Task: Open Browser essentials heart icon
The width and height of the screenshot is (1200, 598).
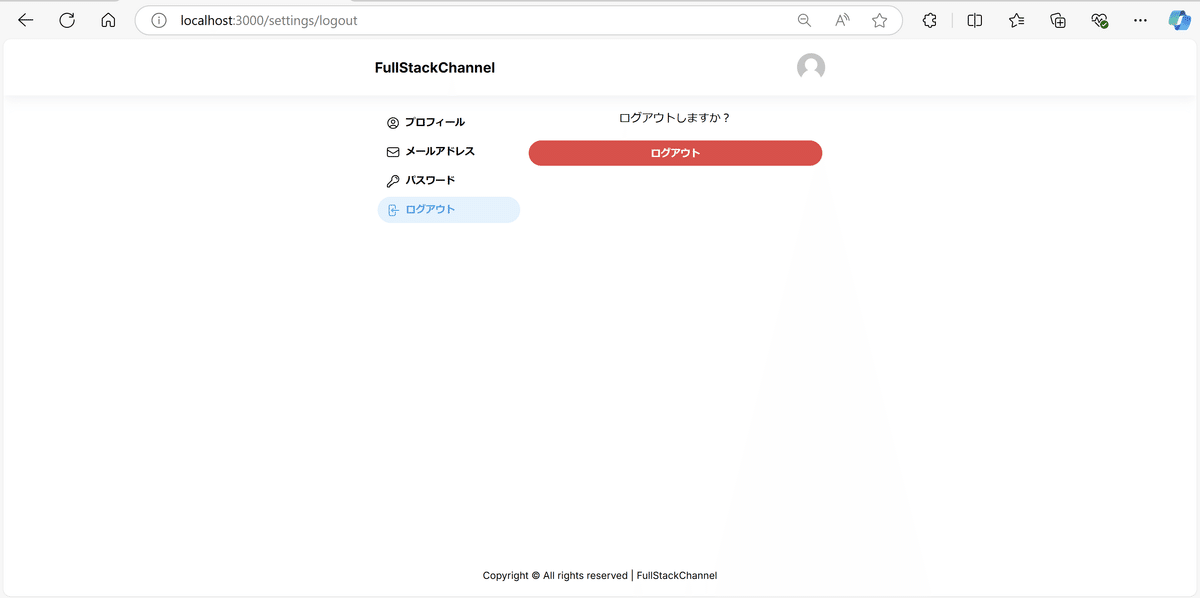Action: (x=1099, y=20)
